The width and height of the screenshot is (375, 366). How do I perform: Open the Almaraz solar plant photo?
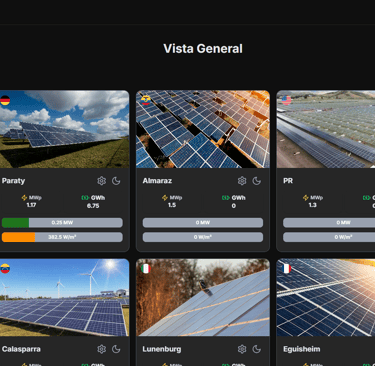point(203,129)
